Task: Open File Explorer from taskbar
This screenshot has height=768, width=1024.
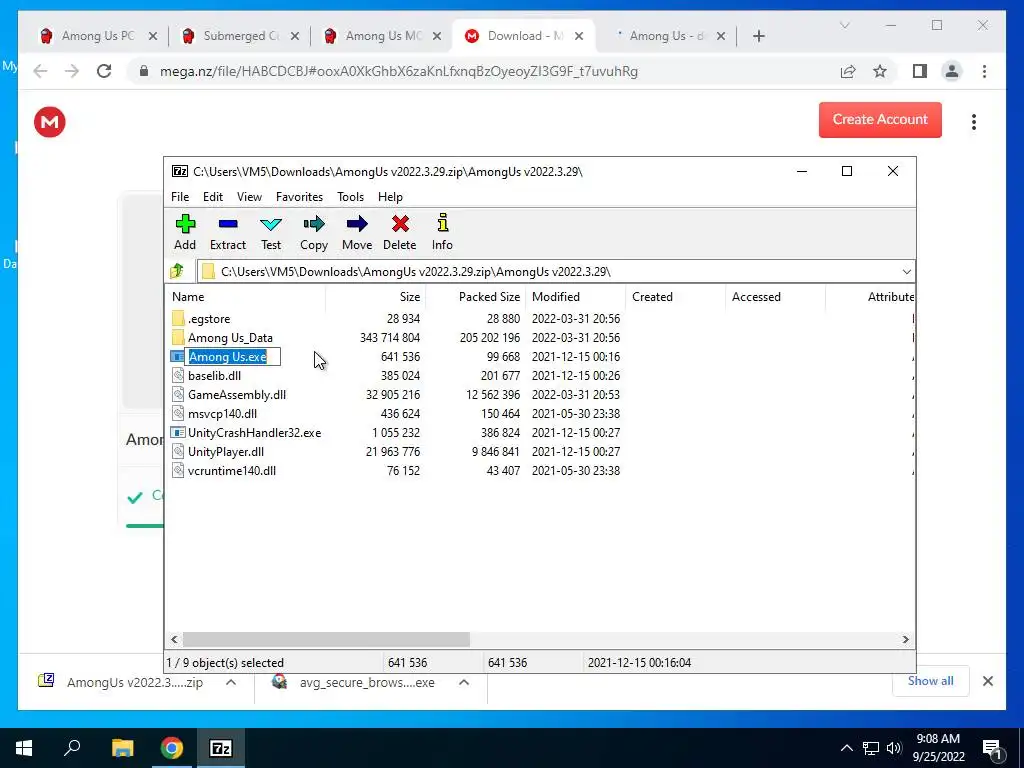Action: (122, 748)
